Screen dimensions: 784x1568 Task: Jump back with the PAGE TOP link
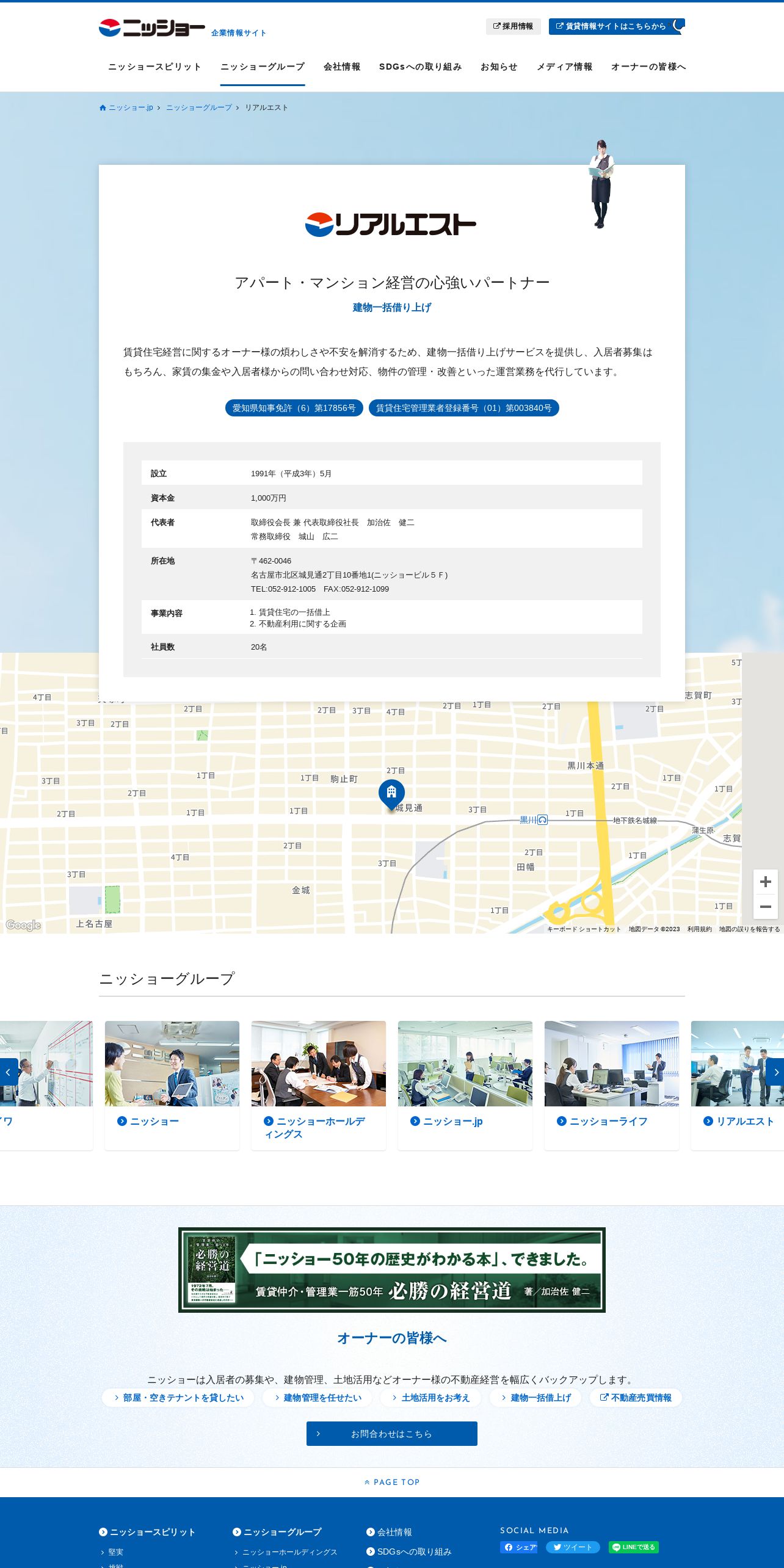392,1482
